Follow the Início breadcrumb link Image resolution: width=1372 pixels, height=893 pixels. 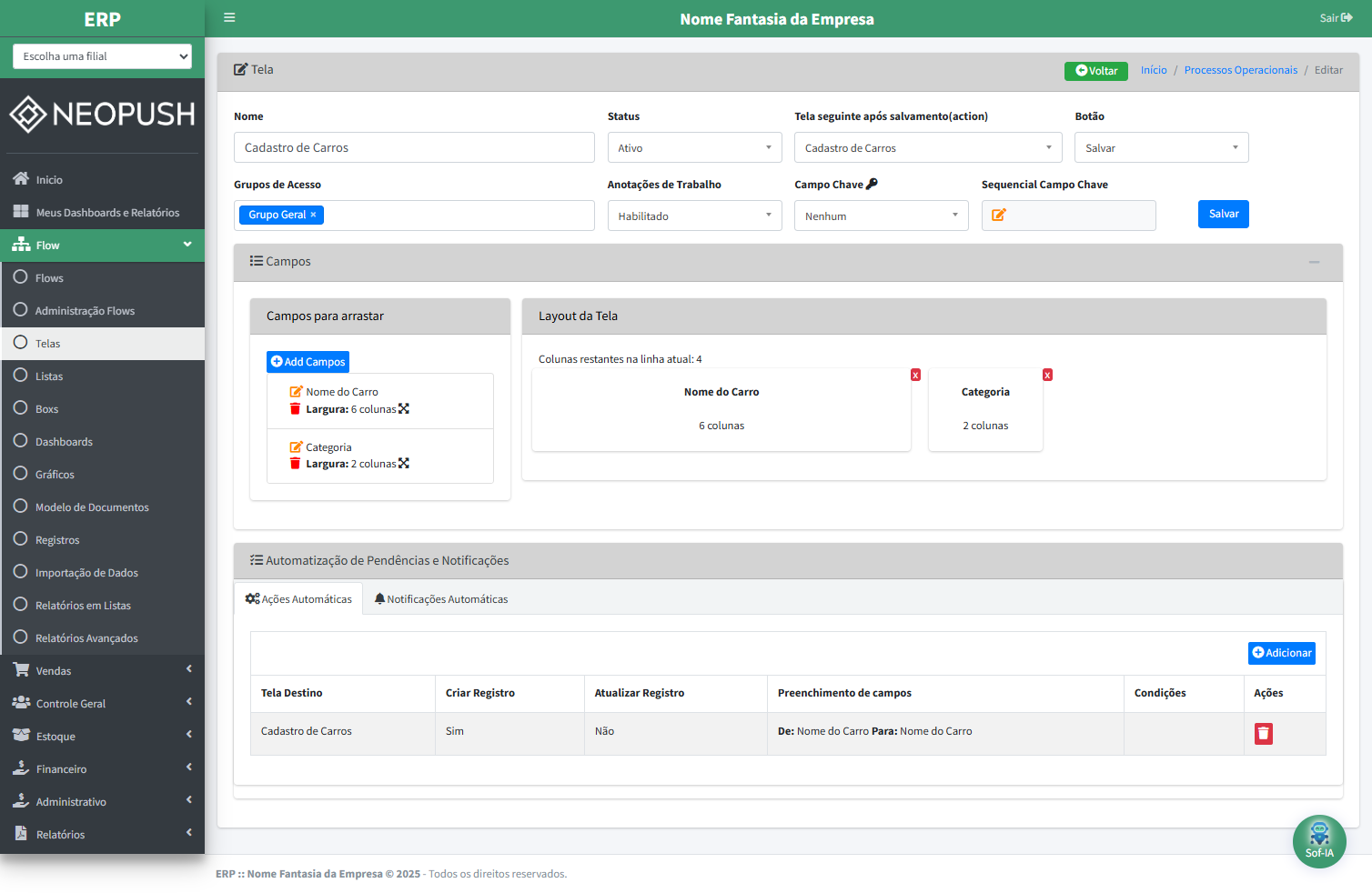pyautogui.click(x=1154, y=70)
